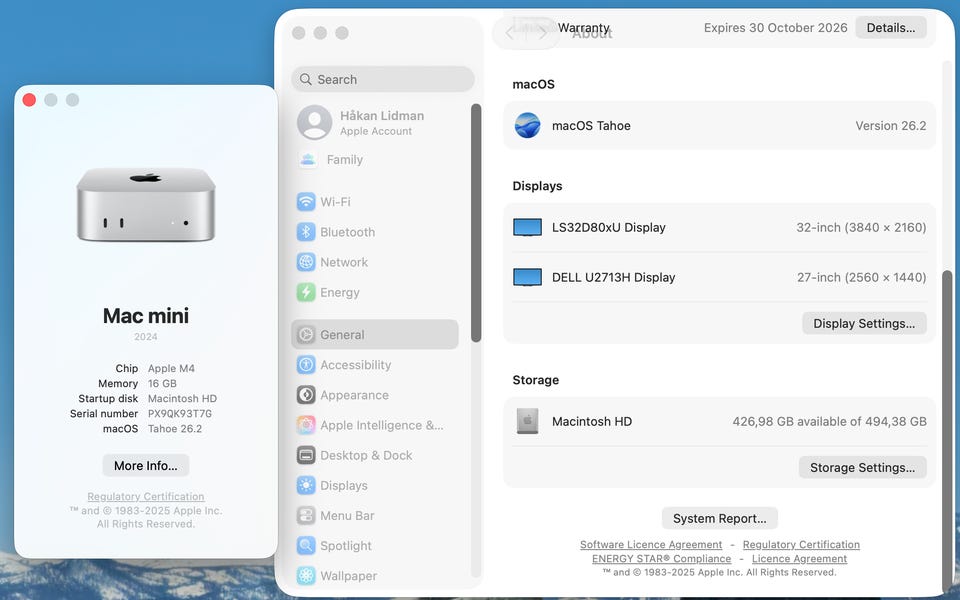The image size is (960, 600).
Task: Click the sidebar scrollbar in Settings
Action: 476,223
